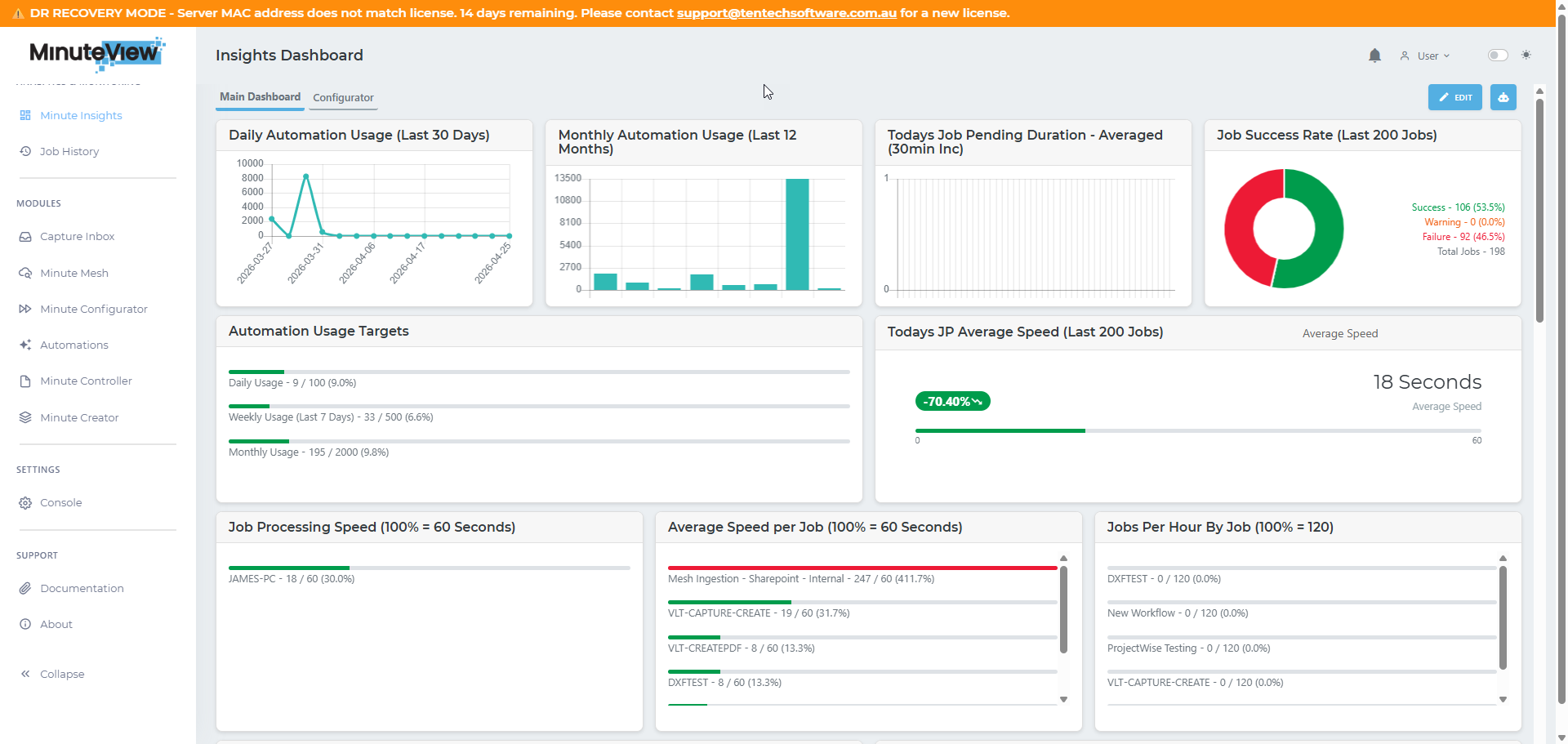Click the support email link in banner
1568x744 pixels.
786,13
